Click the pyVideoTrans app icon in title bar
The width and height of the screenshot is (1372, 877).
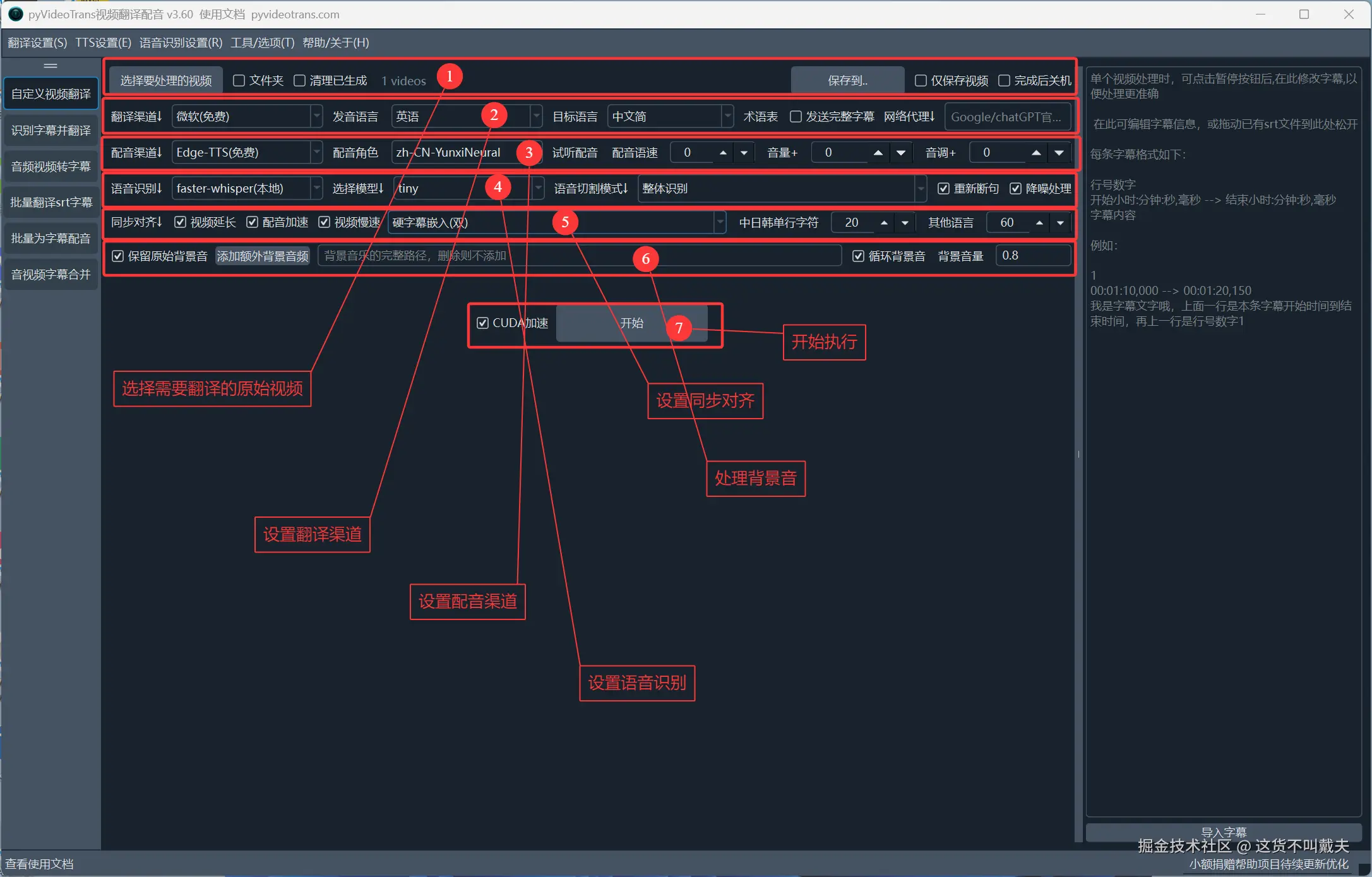click(15, 14)
